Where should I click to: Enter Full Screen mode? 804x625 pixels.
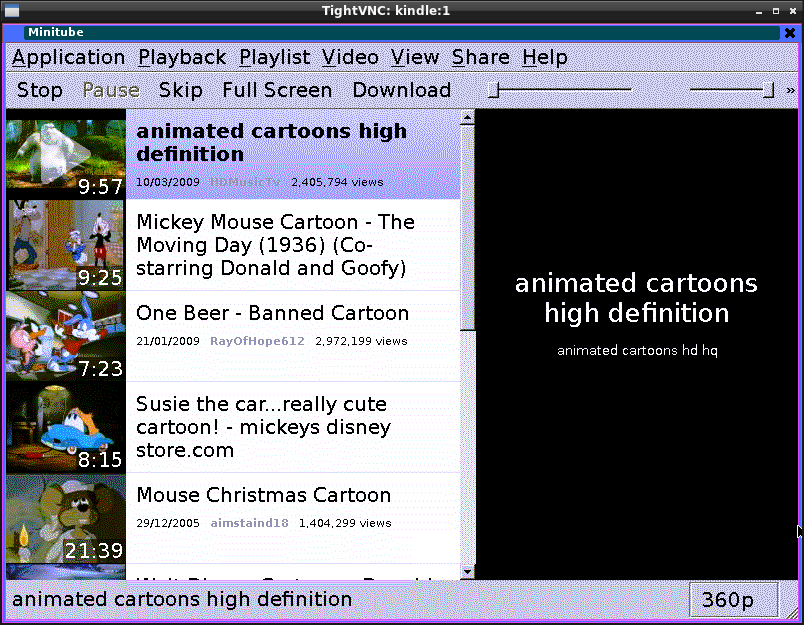click(277, 90)
